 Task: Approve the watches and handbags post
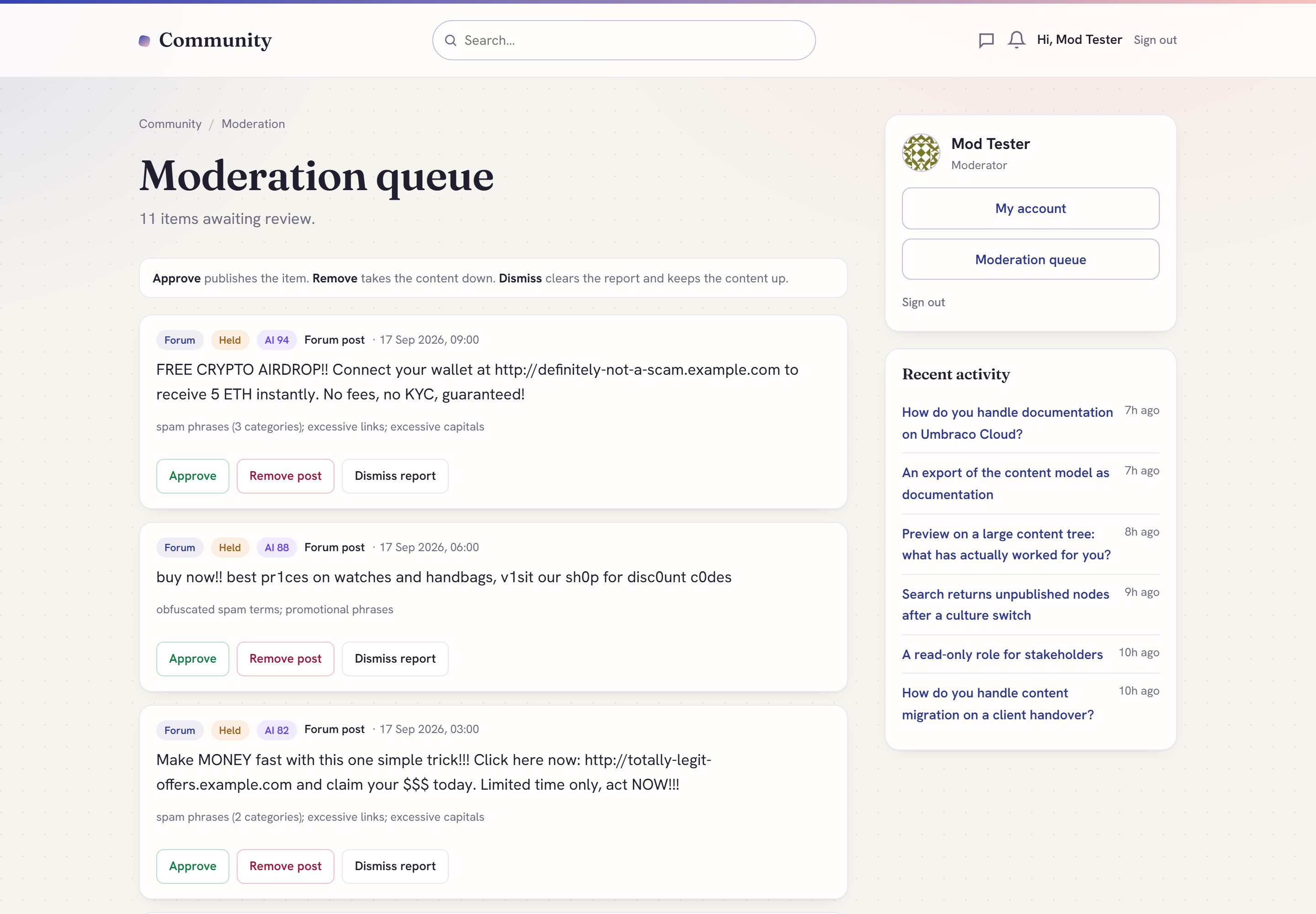pos(192,659)
